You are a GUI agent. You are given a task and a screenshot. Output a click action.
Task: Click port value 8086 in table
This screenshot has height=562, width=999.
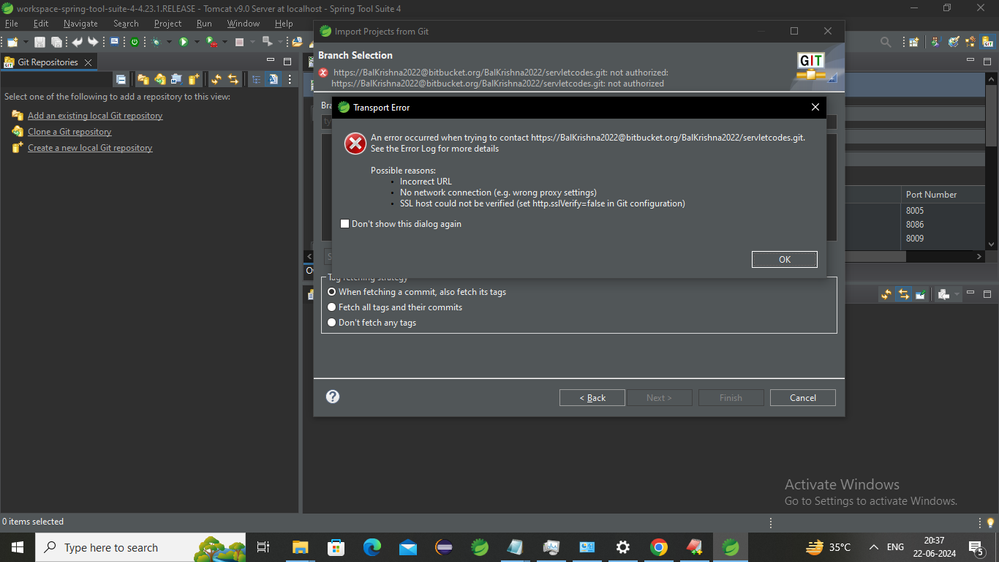tap(914, 224)
